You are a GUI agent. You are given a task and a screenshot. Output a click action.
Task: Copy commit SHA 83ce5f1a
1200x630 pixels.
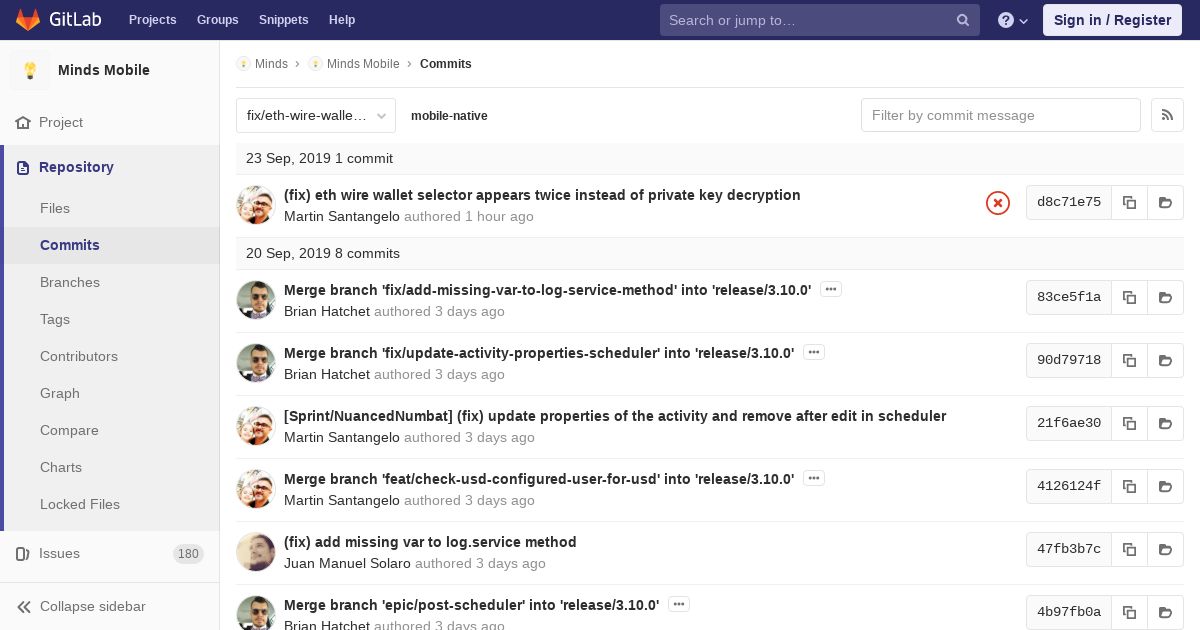pos(1129,297)
